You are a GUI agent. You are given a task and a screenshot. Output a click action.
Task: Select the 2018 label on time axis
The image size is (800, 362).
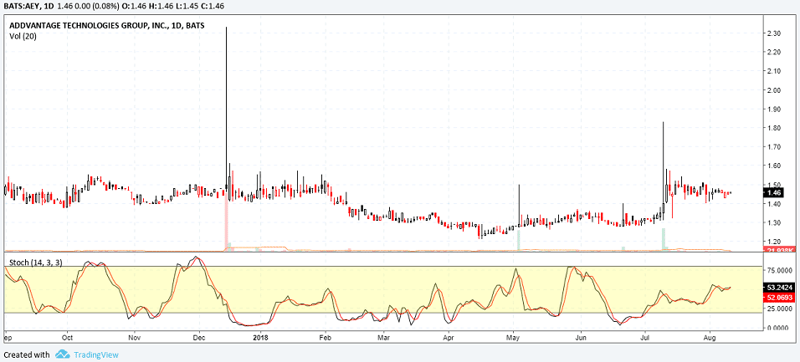(x=261, y=338)
